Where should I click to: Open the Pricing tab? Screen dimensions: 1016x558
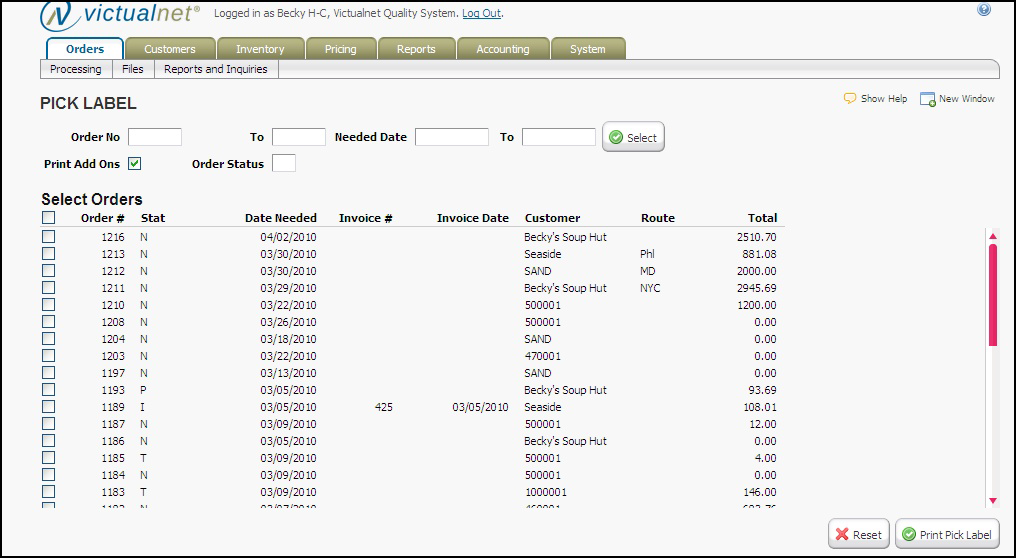[341, 49]
